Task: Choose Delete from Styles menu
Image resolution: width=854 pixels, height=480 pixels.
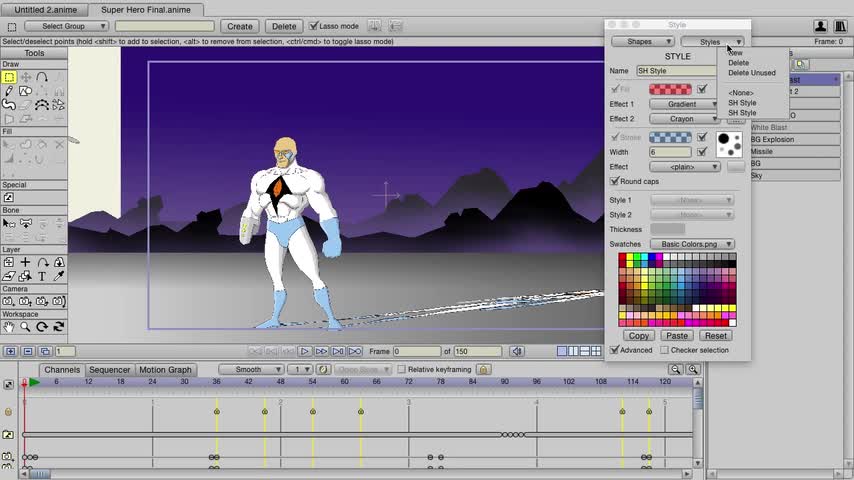Action: pyautogui.click(x=739, y=63)
